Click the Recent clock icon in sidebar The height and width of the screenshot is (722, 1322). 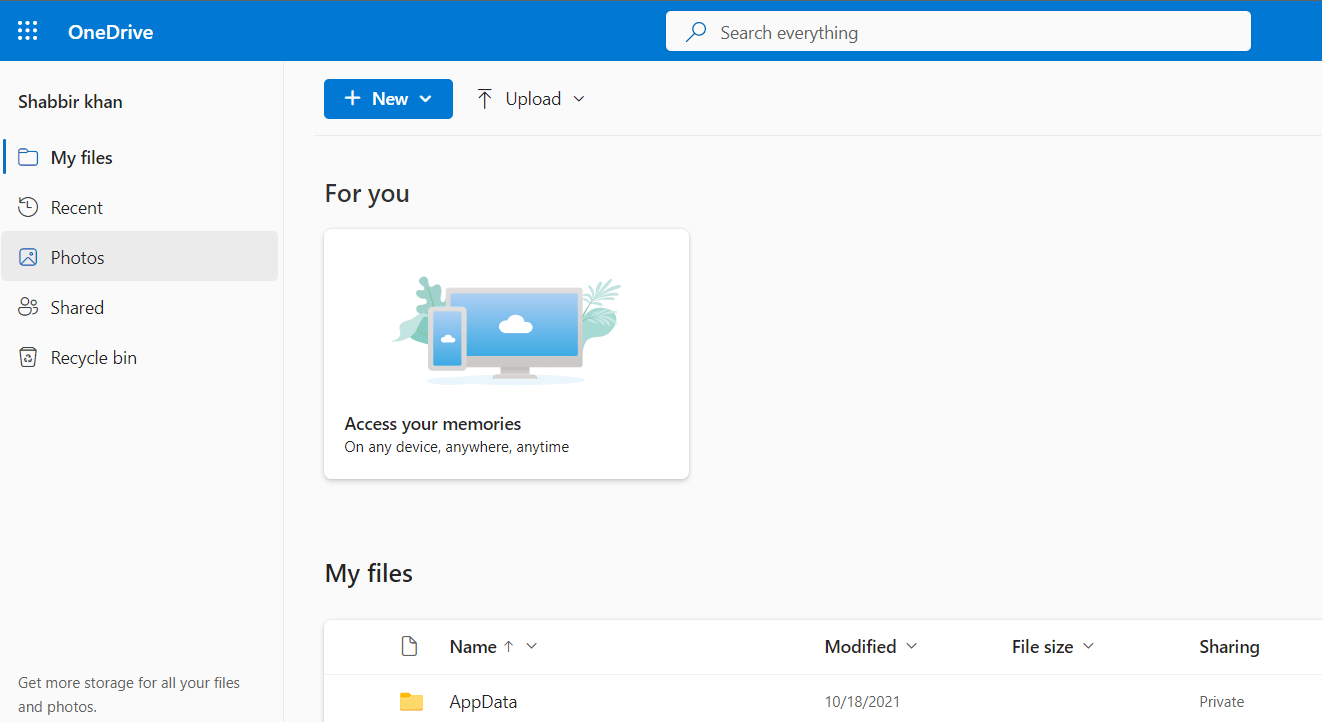pyautogui.click(x=29, y=206)
